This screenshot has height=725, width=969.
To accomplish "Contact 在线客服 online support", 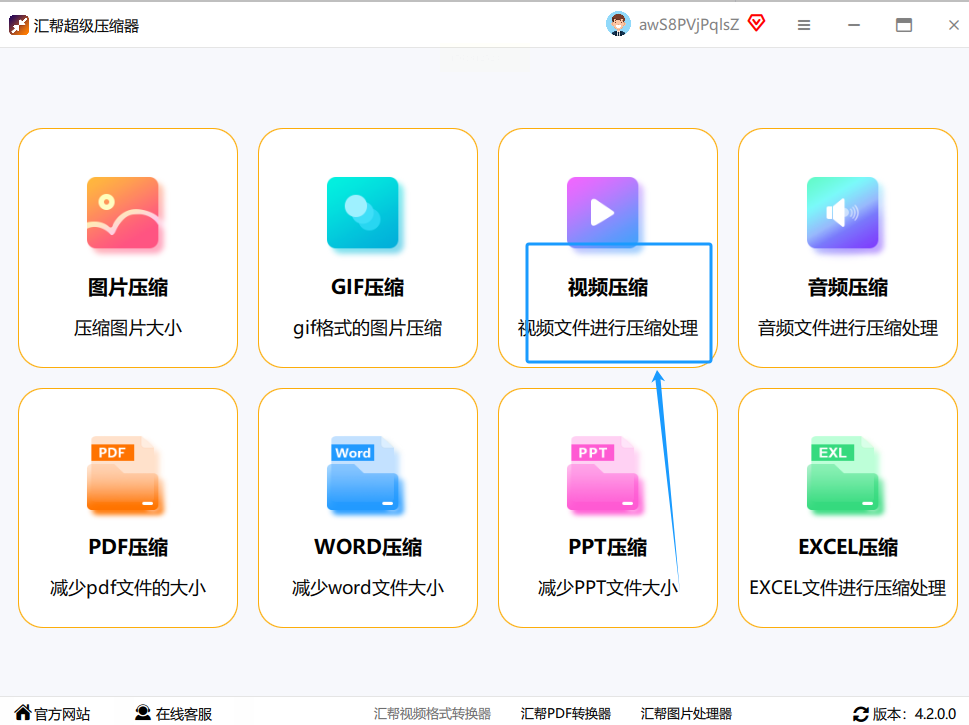I will tap(174, 714).
